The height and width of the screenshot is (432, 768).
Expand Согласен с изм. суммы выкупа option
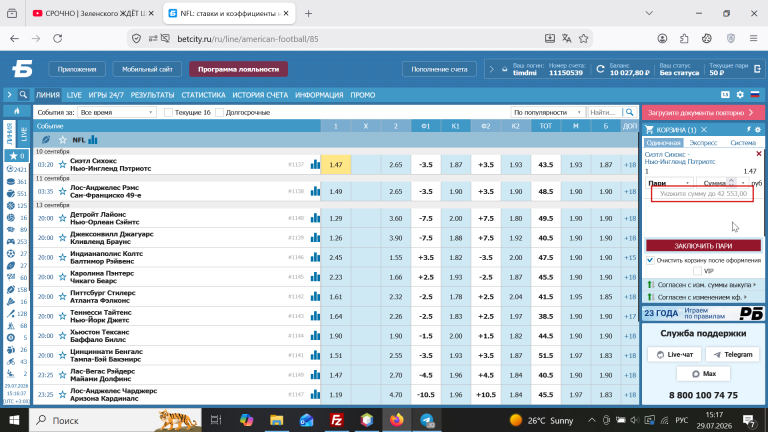point(703,284)
